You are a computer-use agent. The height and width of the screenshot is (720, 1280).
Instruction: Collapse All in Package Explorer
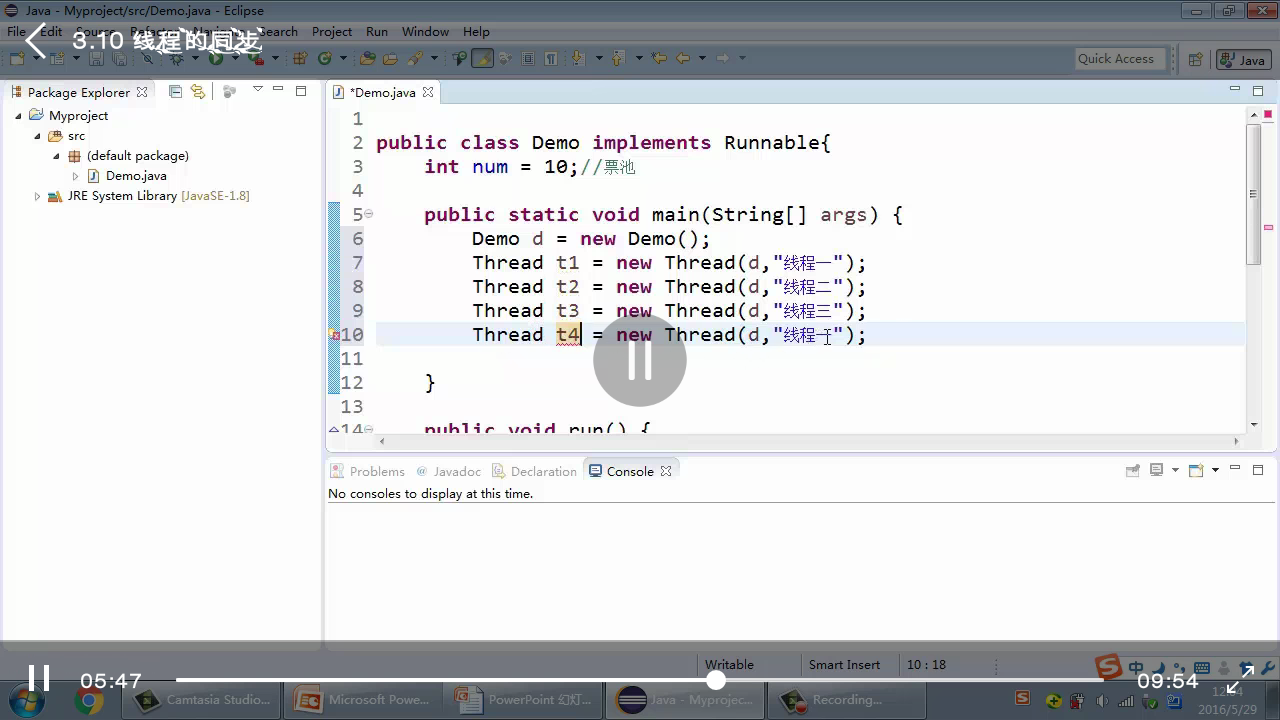[175, 91]
